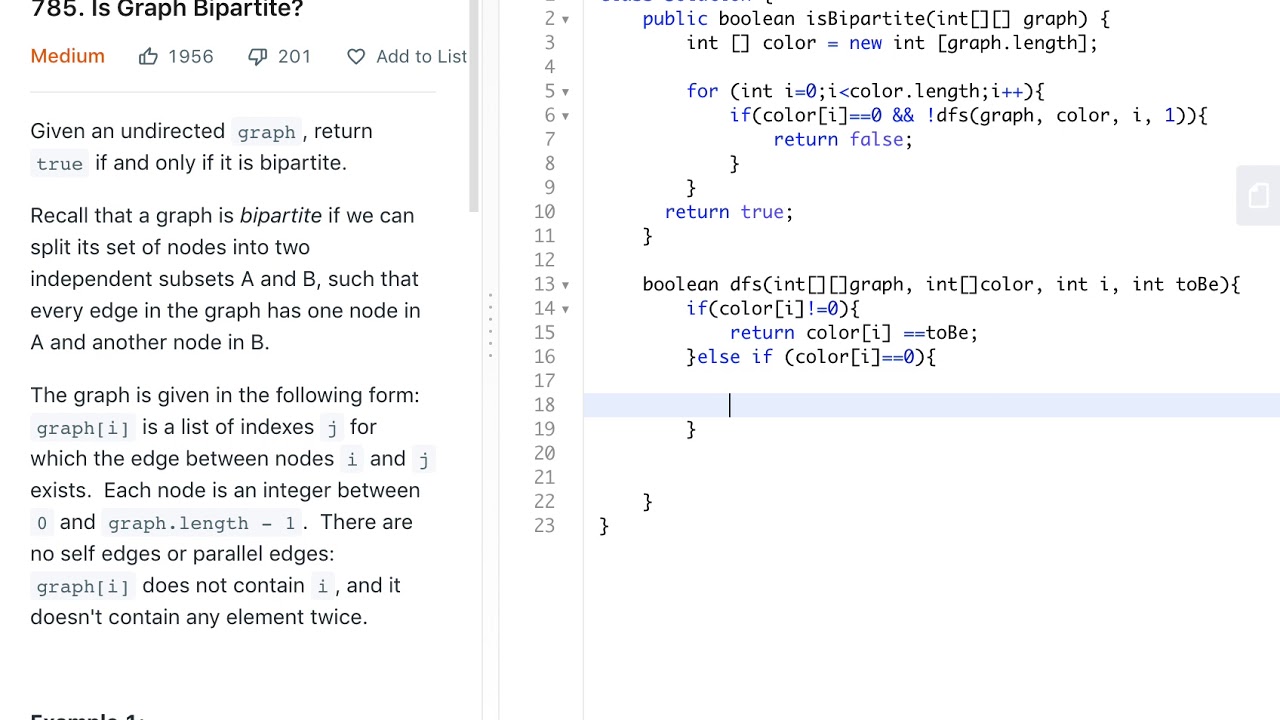Collapse the fold arrow on line 2

tap(565, 19)
